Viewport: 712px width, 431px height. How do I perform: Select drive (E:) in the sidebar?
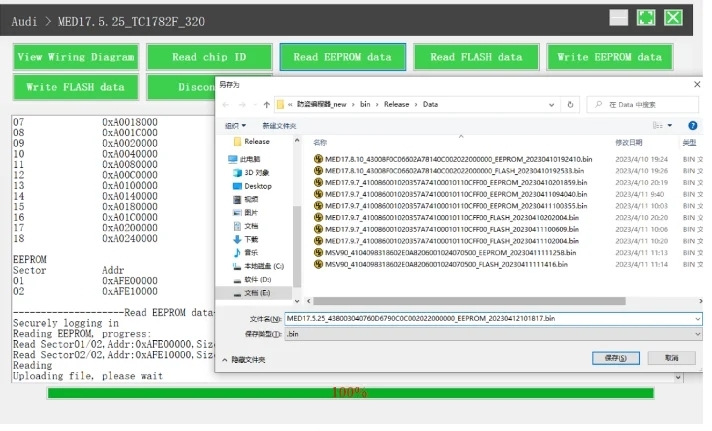[x=252, y=293]
